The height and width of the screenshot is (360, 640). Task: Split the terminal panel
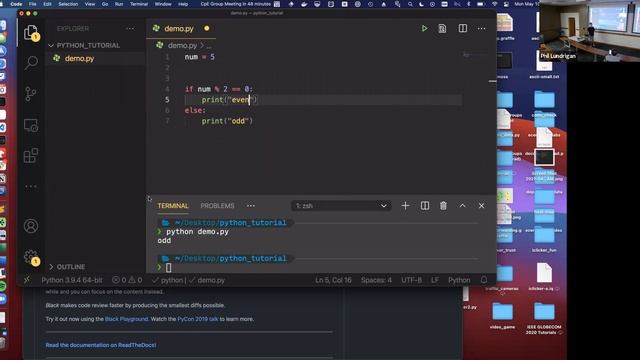424,206
